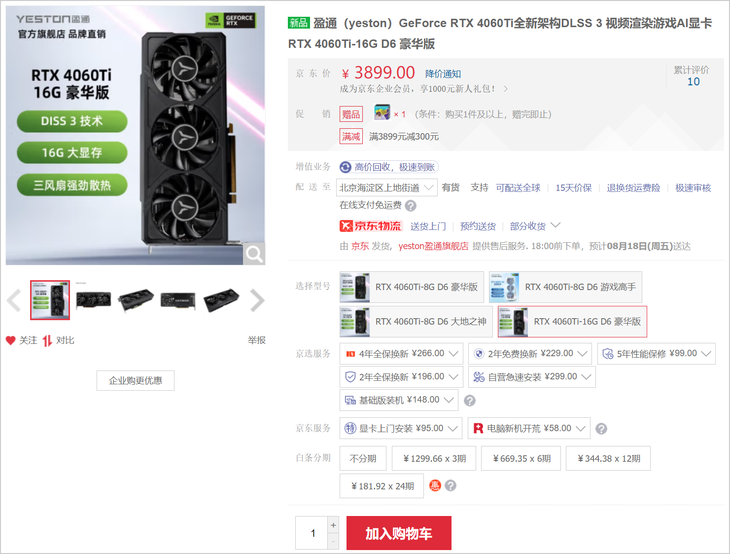Show next thumbnails with right arrow
This screenshot has height=554, width=730.
coord(257,300)
